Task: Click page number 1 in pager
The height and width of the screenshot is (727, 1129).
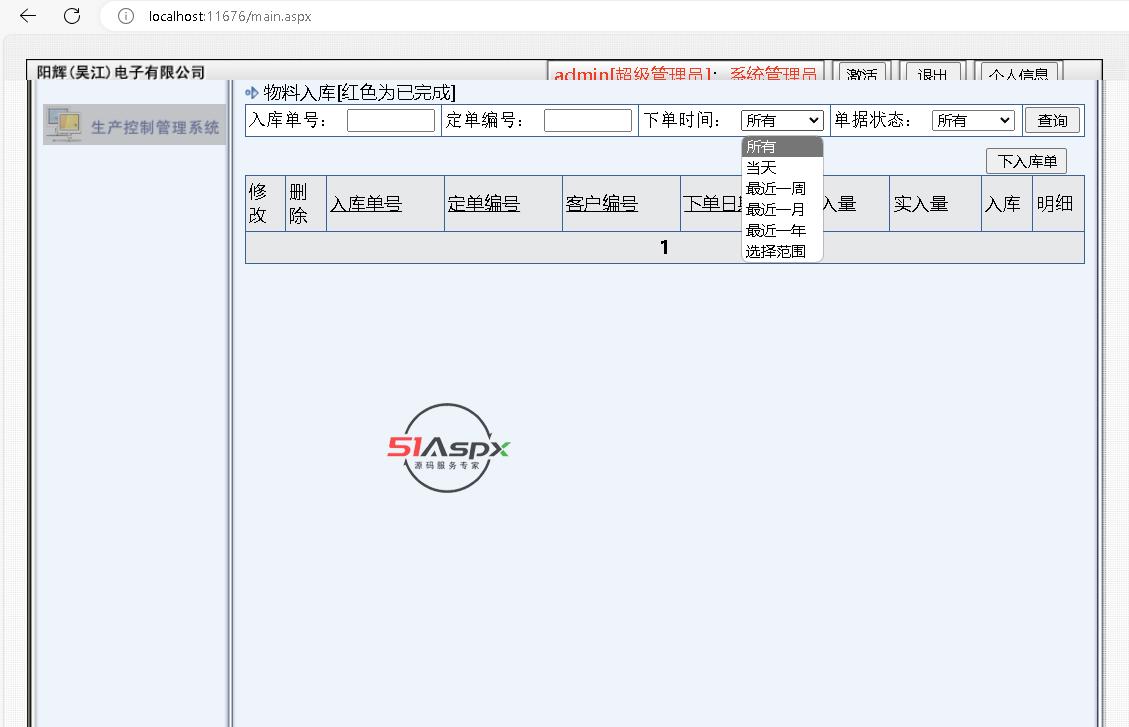Action: pos(664,248)
